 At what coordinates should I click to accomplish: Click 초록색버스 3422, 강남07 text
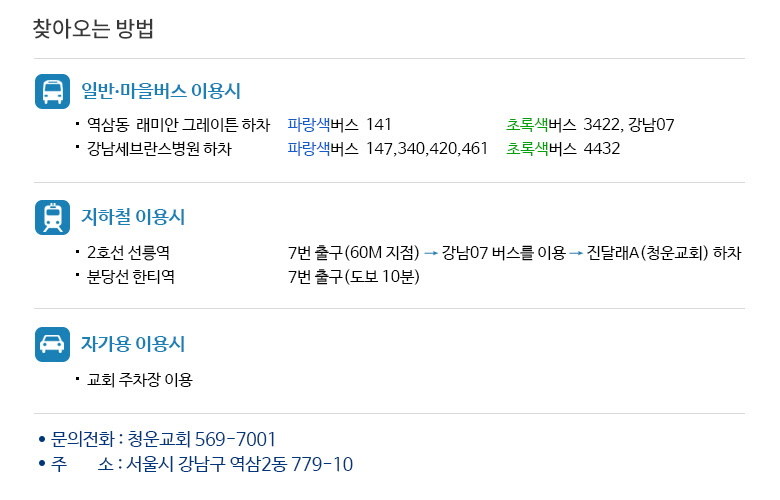590,124
